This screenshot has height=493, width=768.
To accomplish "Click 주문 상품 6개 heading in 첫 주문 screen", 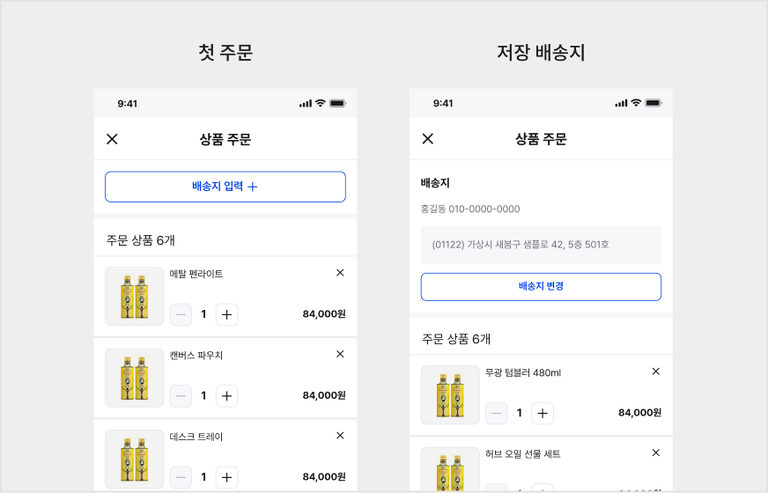I will click(141, 240).
